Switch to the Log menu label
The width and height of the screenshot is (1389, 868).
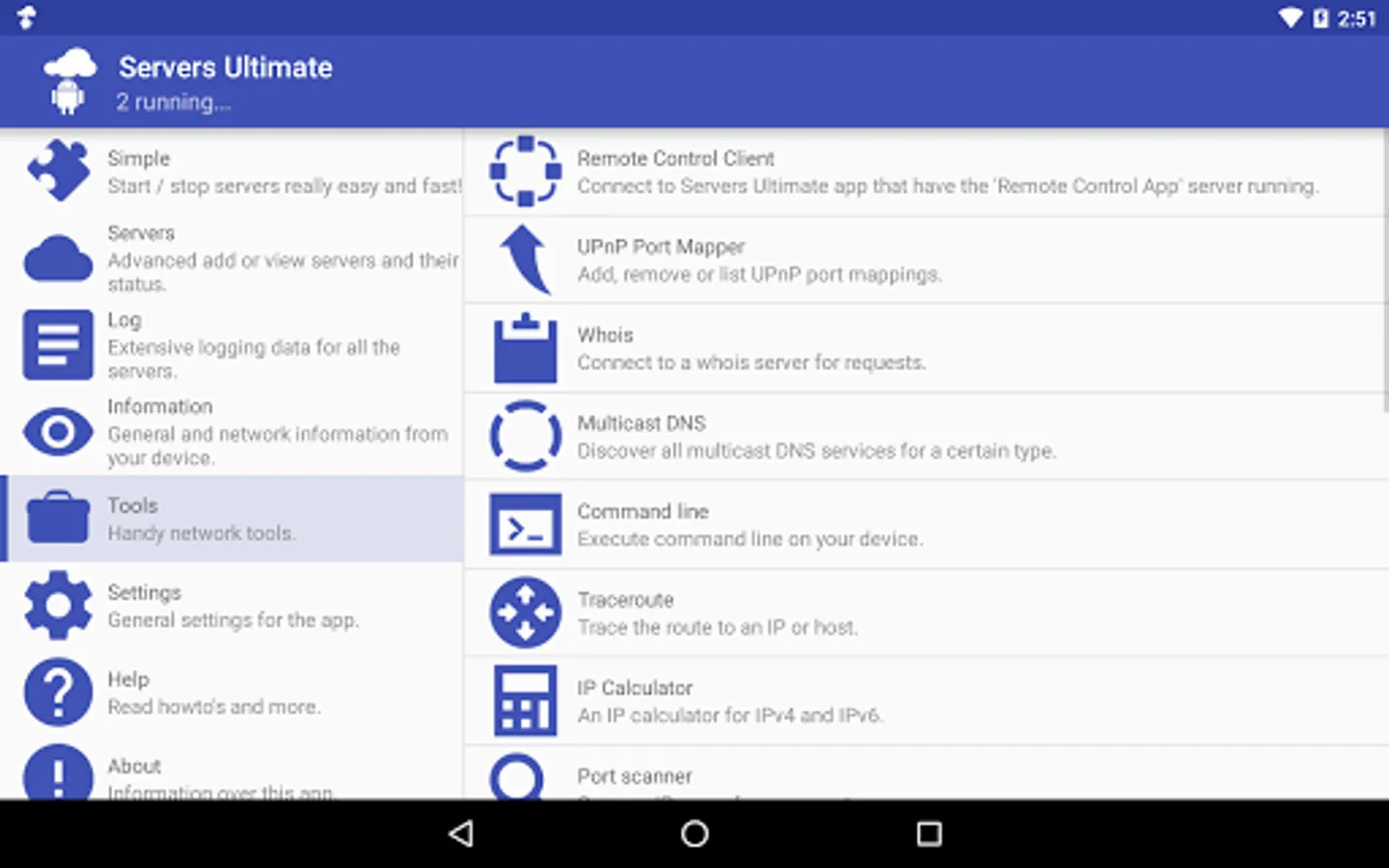point(124,320)
